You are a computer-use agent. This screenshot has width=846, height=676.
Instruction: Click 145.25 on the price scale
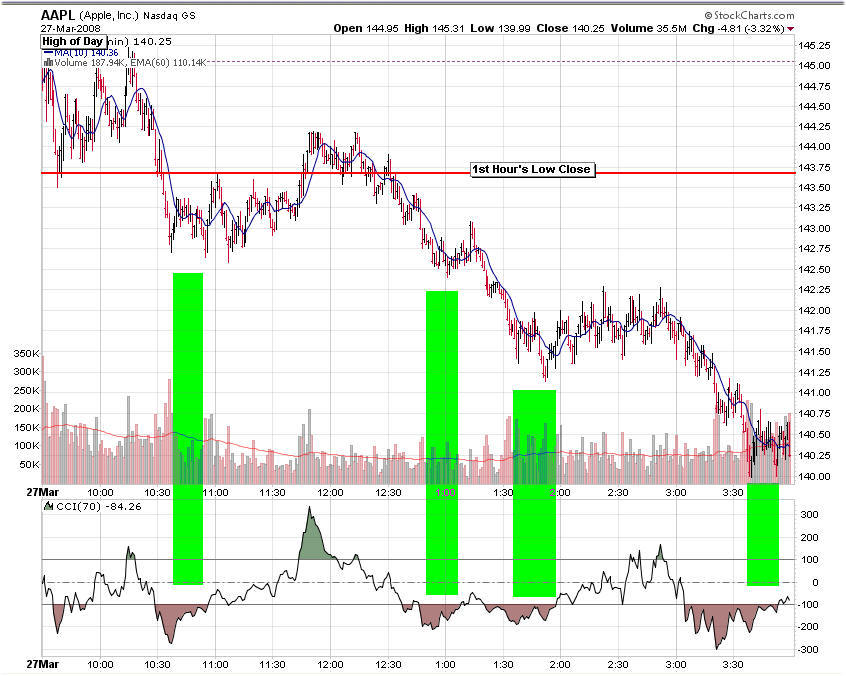pyautogui.click(x=814, y=46)
